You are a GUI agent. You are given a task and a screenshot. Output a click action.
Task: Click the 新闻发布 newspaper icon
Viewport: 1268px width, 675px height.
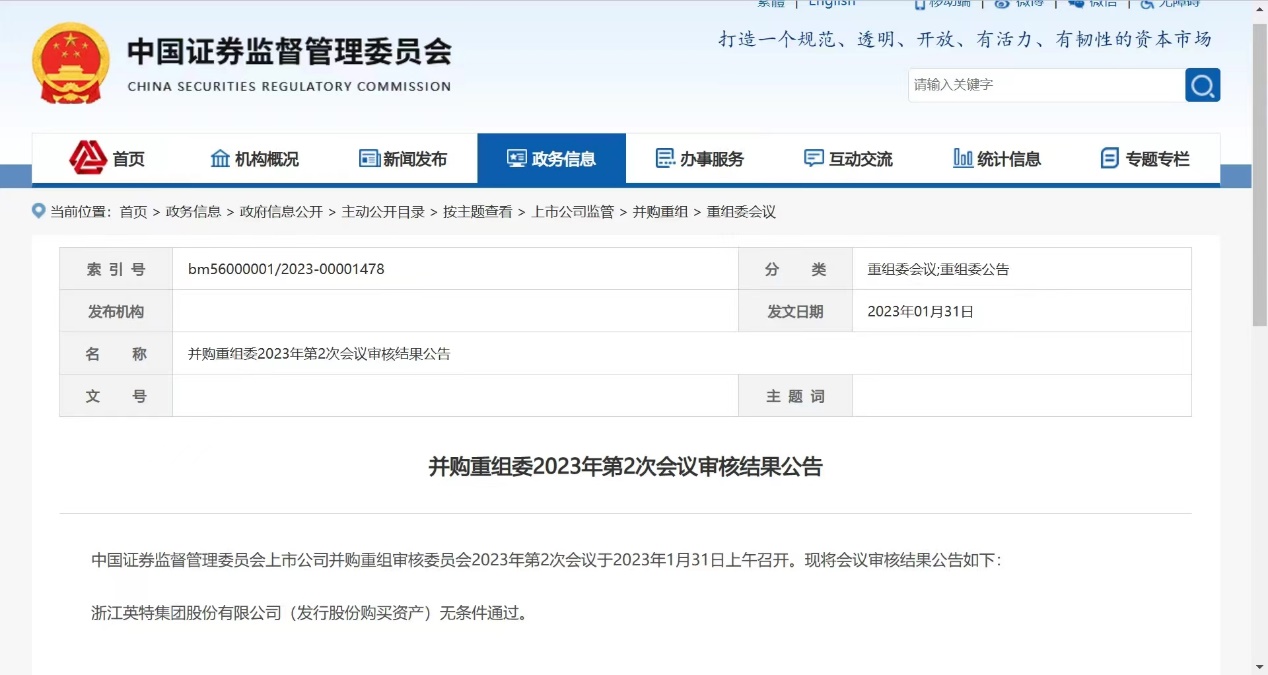(x=369, y=158)
